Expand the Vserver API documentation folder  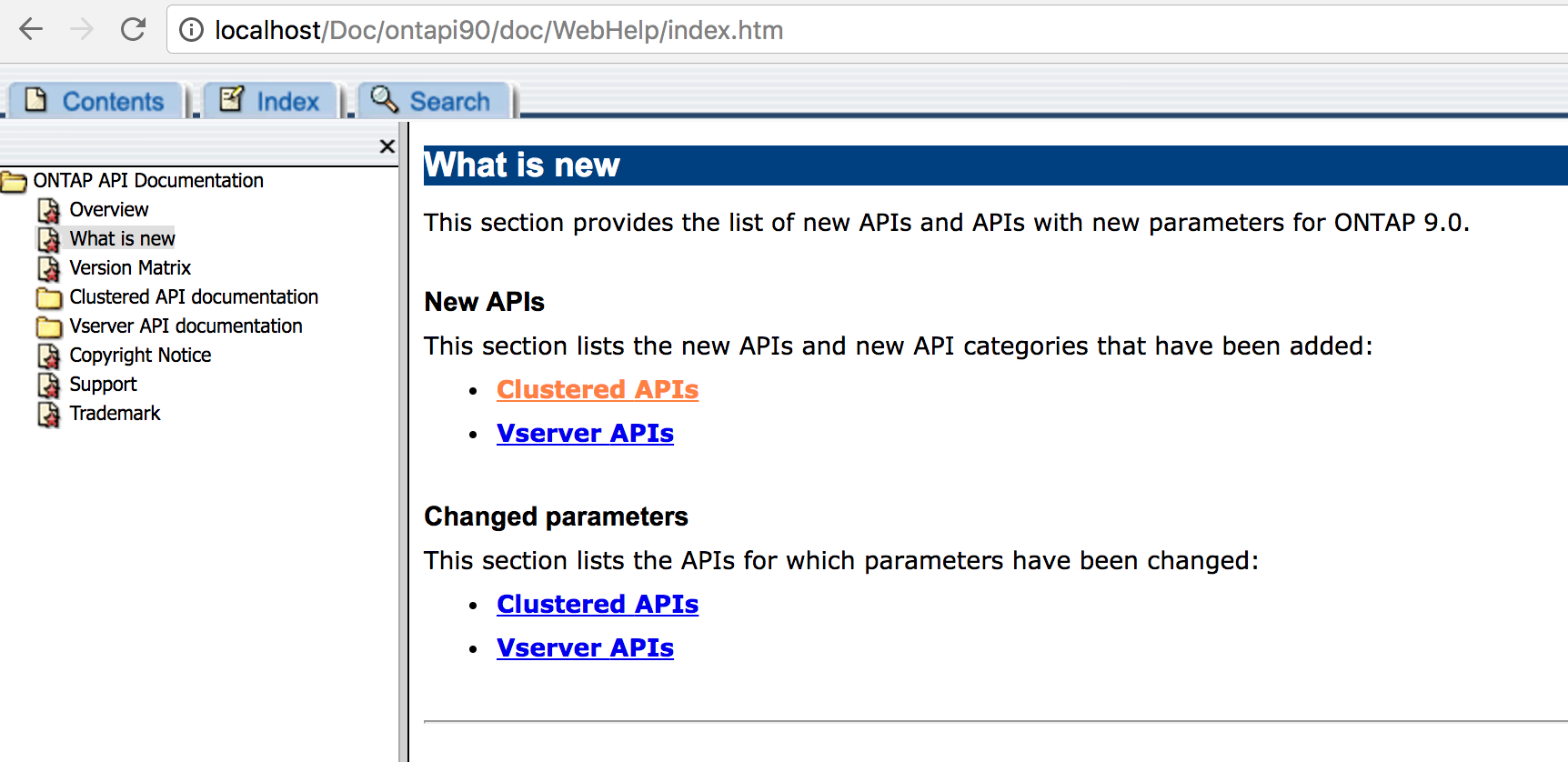point(48,326)
